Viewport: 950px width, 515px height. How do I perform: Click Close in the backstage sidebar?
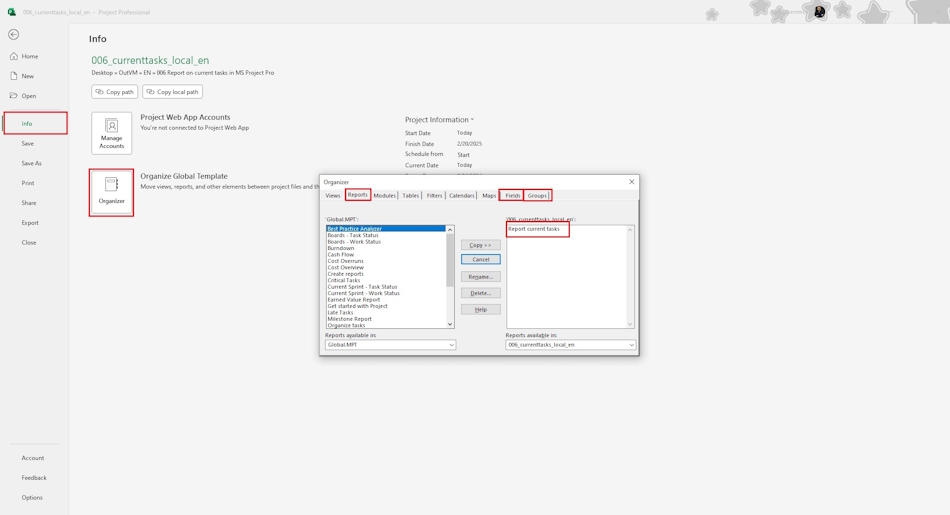(28, 242)
